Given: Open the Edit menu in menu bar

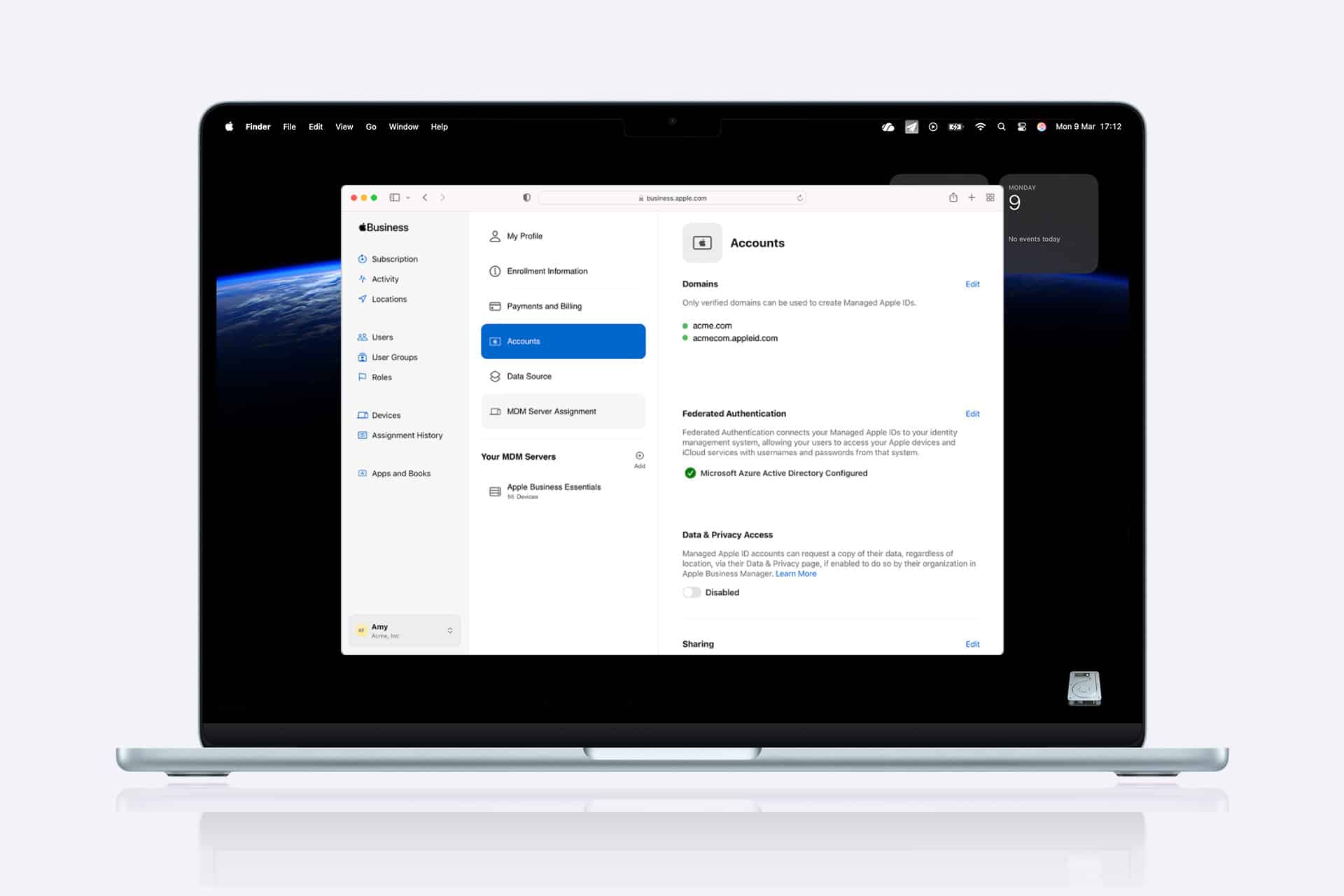Looking at the screenshot, I should [316, 127].
